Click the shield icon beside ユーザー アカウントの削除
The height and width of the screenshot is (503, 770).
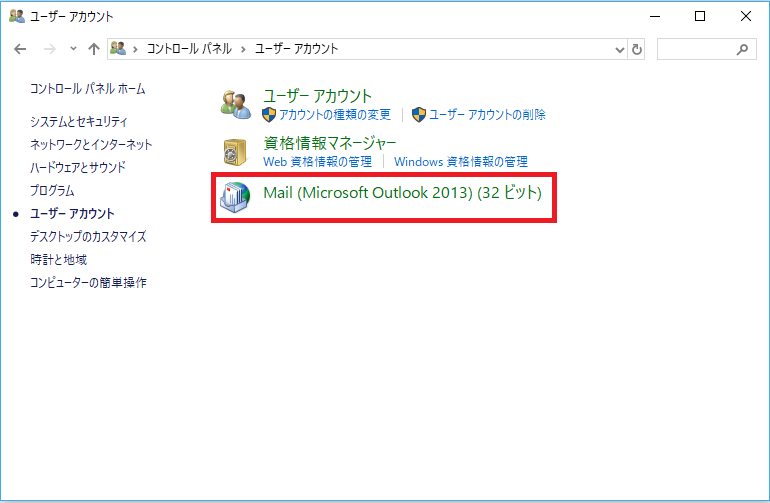click(418, 115)
